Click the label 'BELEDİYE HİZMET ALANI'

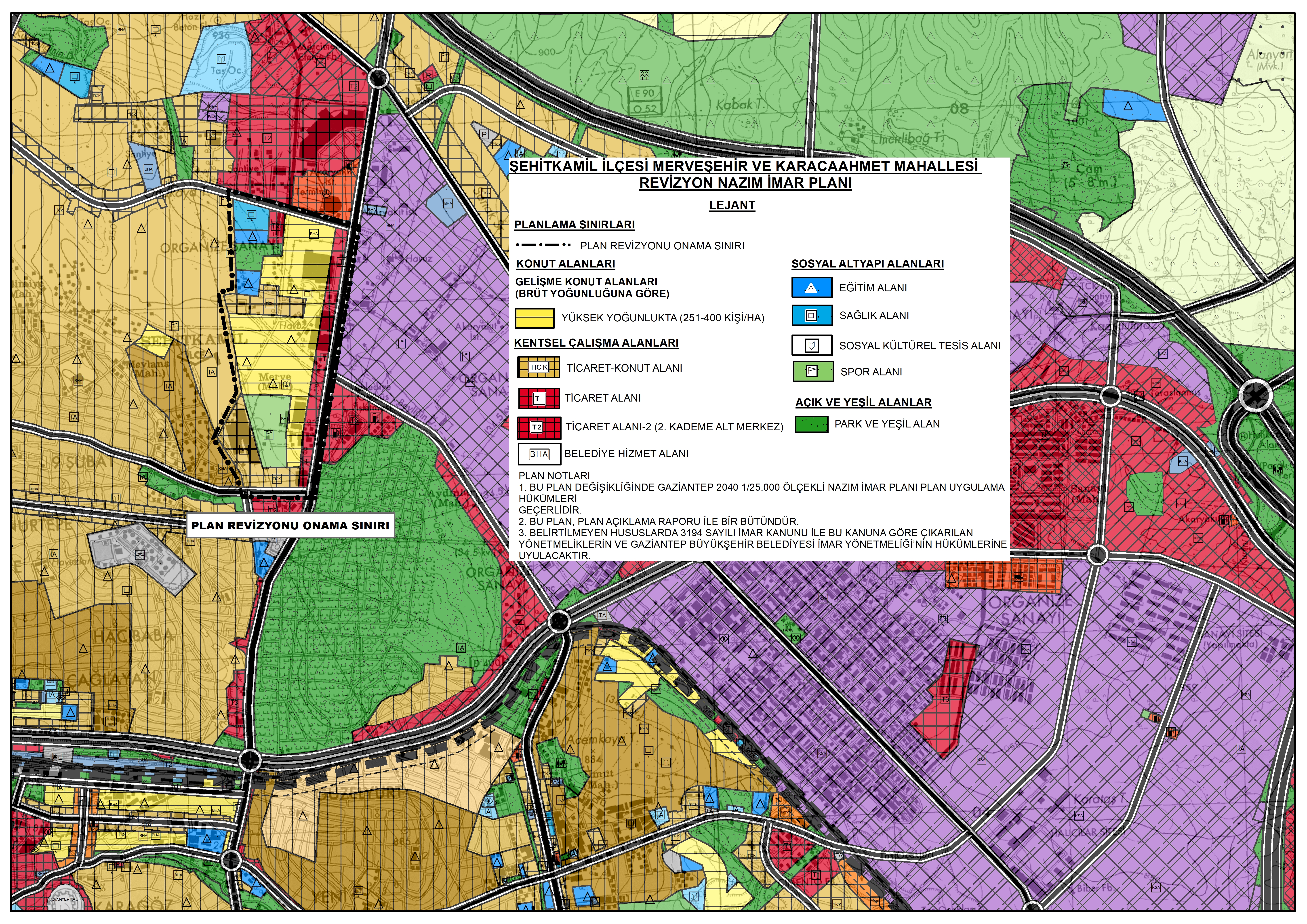coord(626,454)
